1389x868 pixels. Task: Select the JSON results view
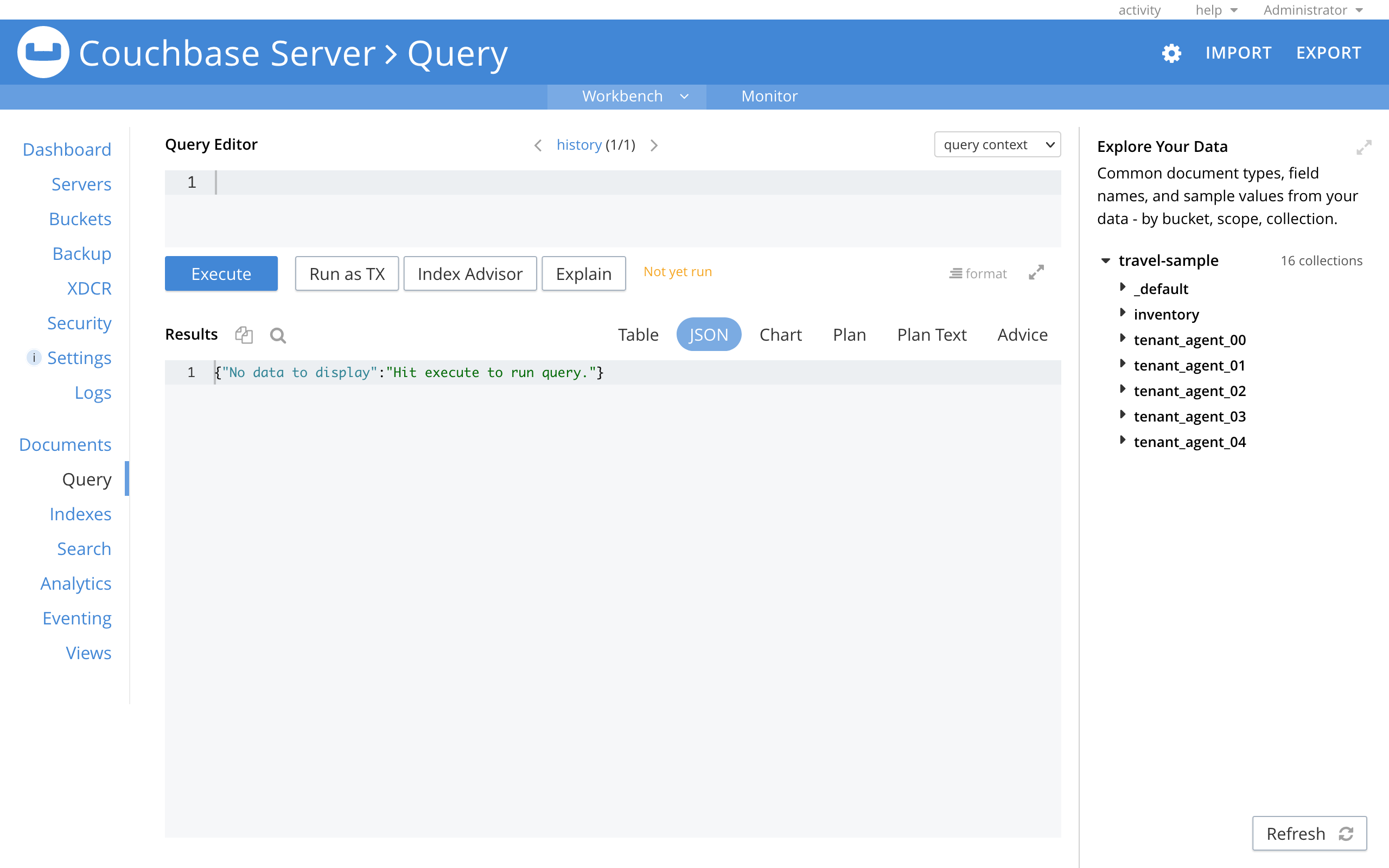(708, 334)
